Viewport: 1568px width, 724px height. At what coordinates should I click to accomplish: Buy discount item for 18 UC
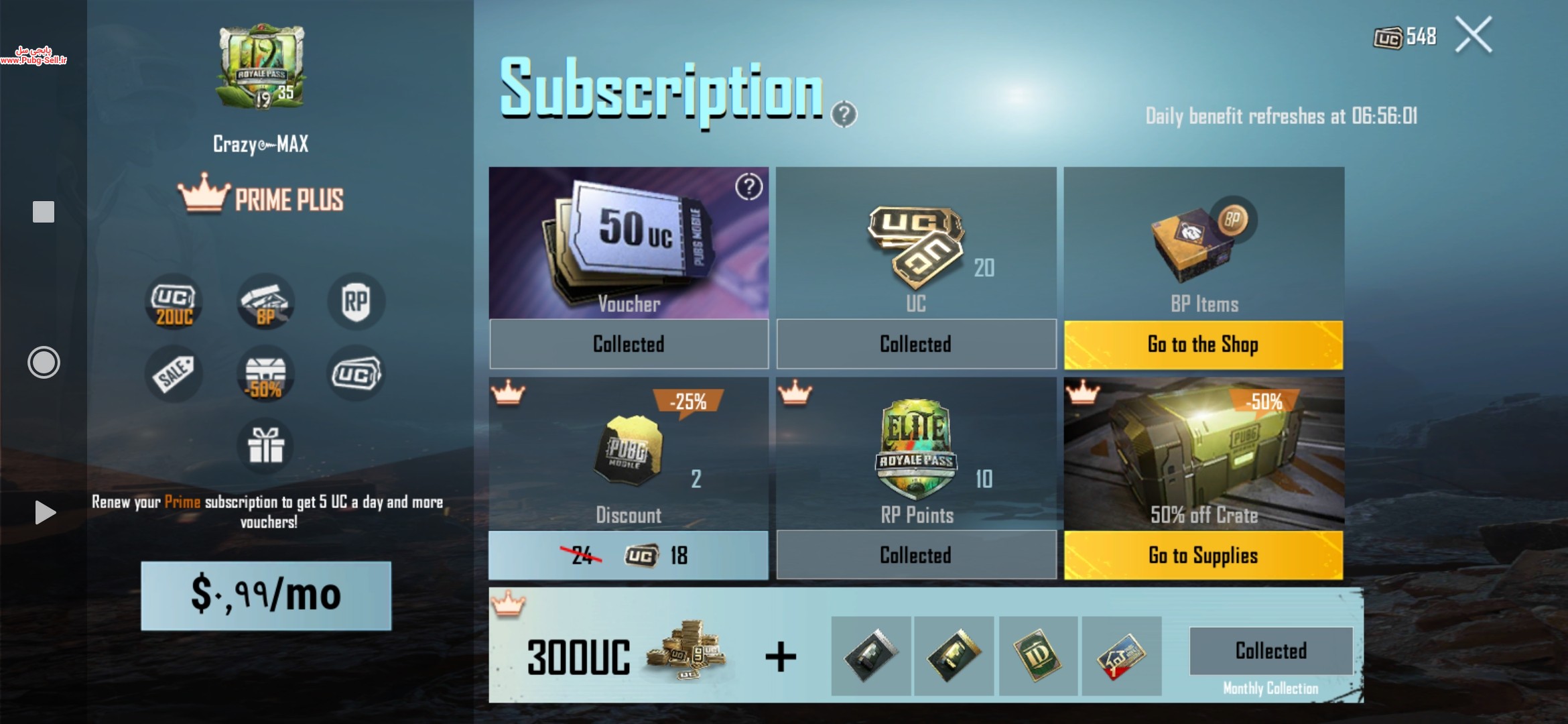click(x=629, y=555)
